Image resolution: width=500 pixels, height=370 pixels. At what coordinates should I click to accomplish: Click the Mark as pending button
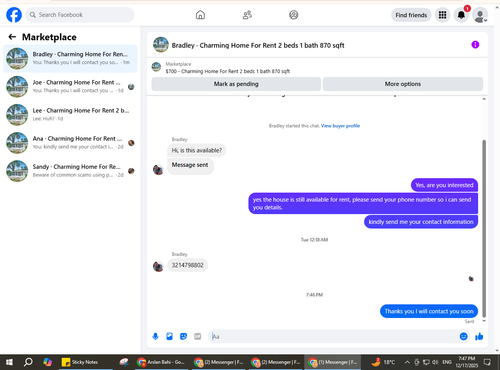click(236, 84)
